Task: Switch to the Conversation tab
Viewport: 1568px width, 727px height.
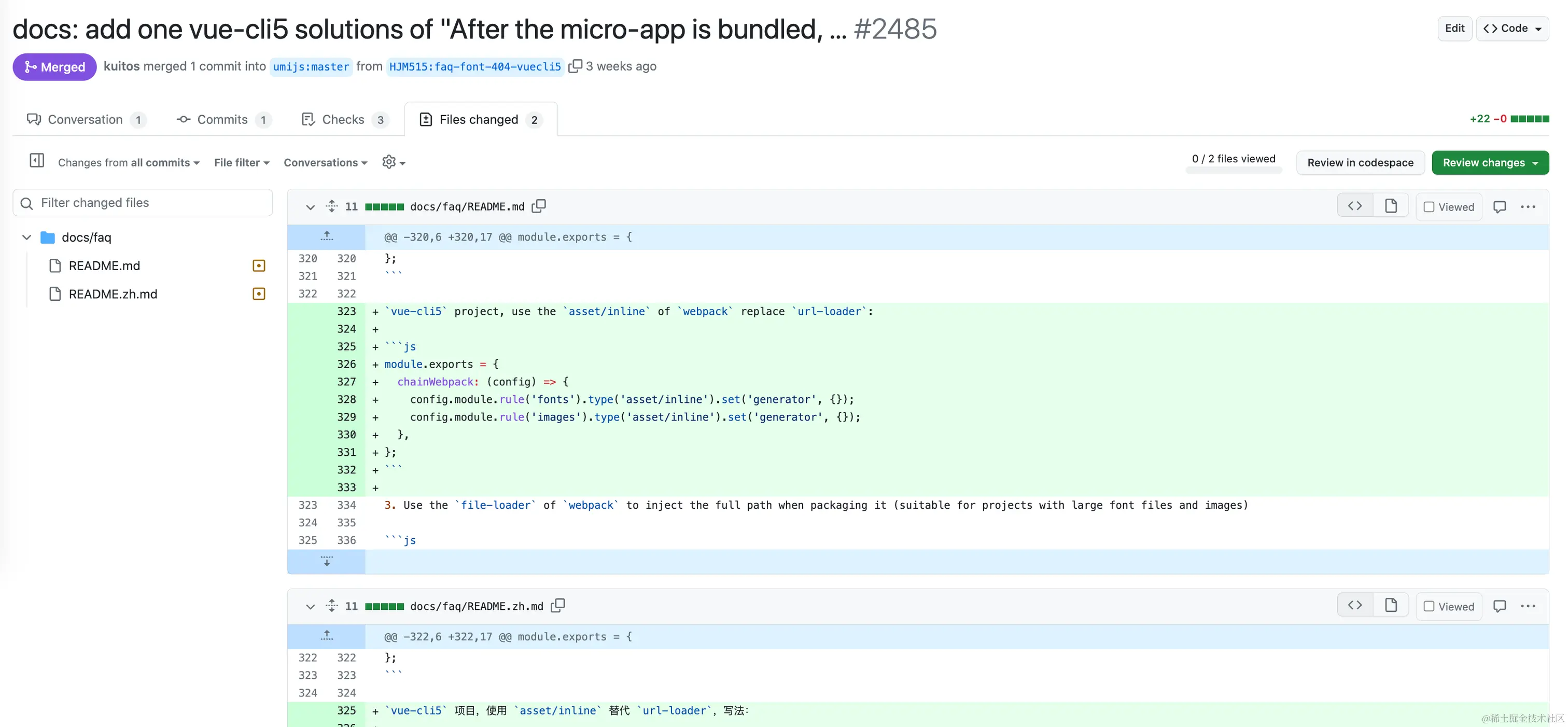Action: pyautogui.click(x=86, y=119)
